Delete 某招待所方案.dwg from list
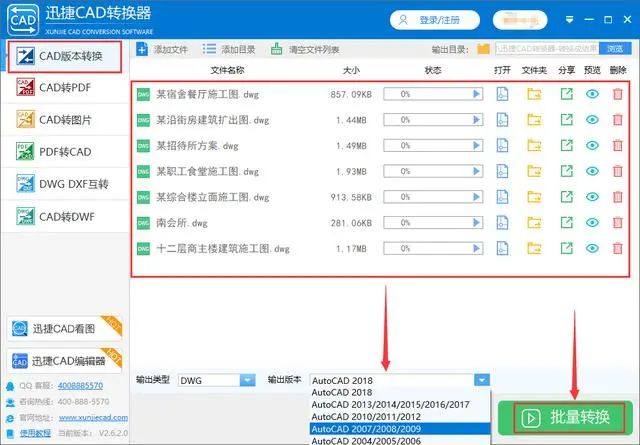The width and height of the screenshot is (640, 445). (618, 145)
